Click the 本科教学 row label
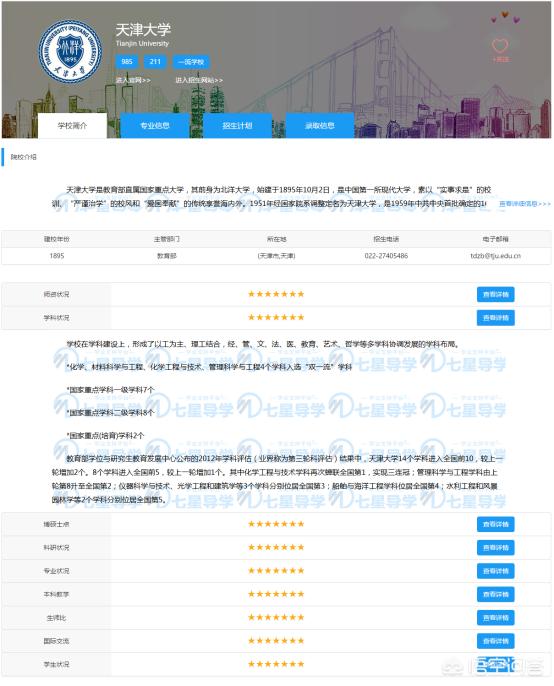The width and height of the screenshot is (554, 686). [56, 595]
